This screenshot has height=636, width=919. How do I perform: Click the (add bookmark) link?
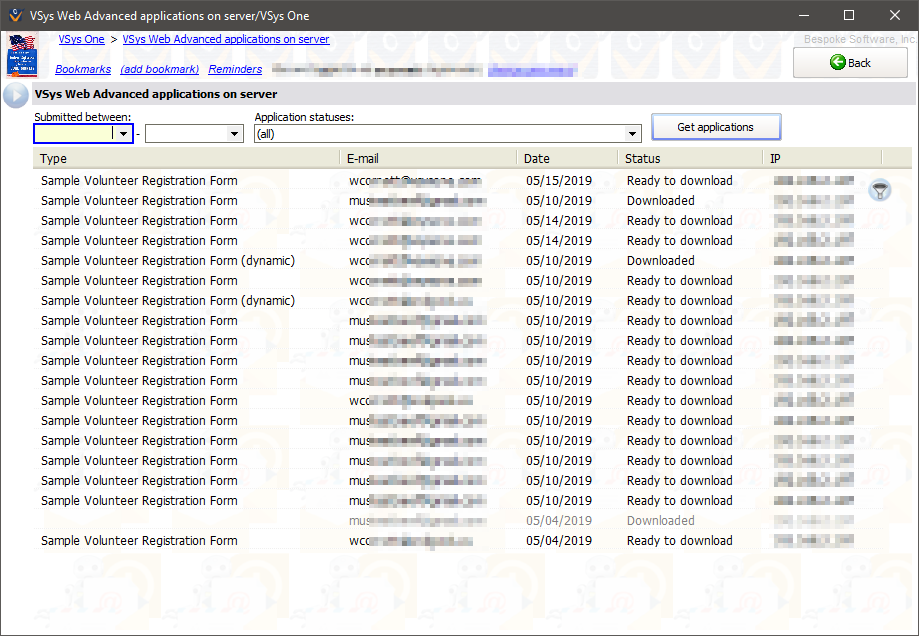(x=159, y=69)
